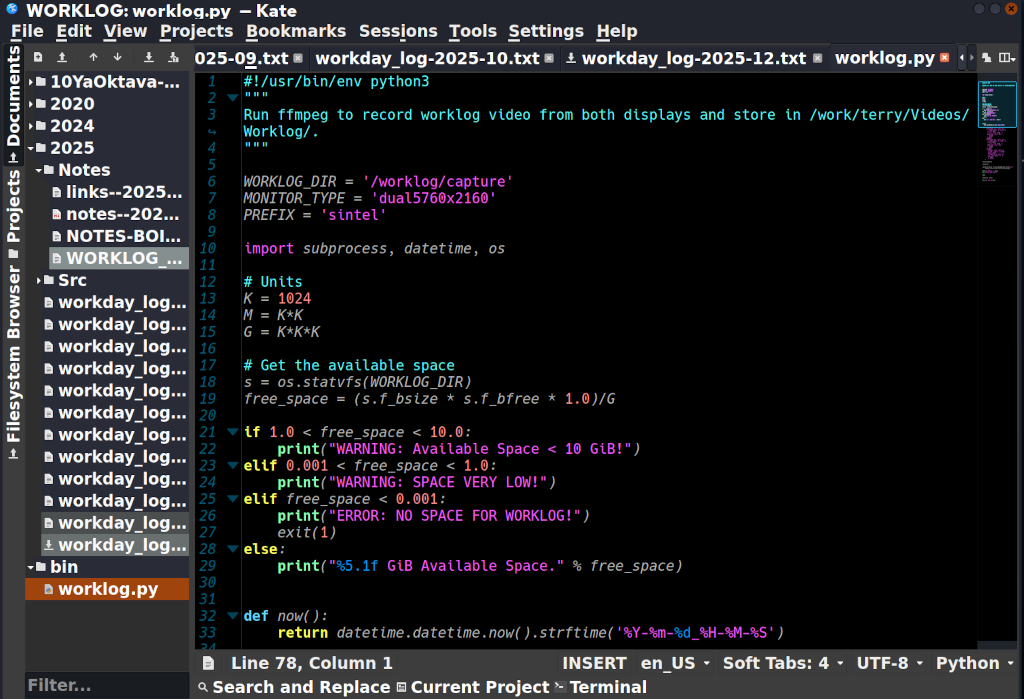Screen dimensions: 1024x699
Task: Click the Filter input field
Action: pyautogui.click(x=105, y=686)
